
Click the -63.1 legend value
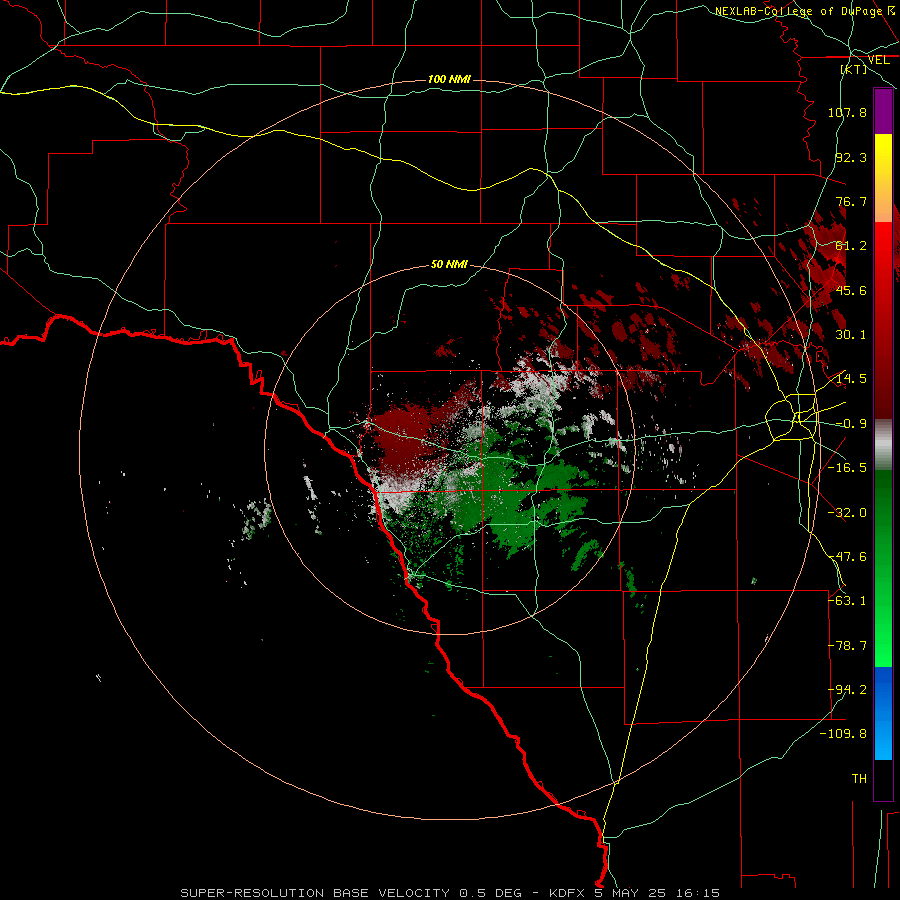pyautogui.click(x=847, y=601)
